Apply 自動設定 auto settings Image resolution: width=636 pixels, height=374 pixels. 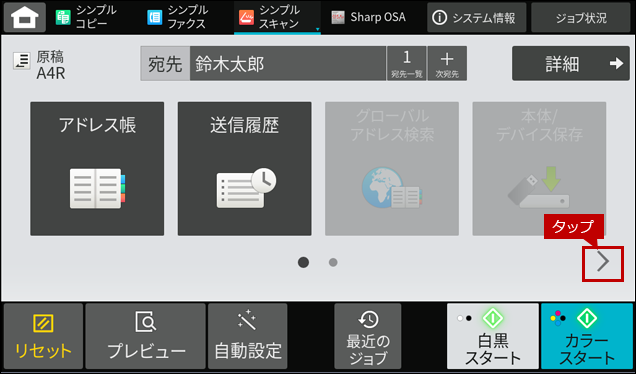click(247, 336)
